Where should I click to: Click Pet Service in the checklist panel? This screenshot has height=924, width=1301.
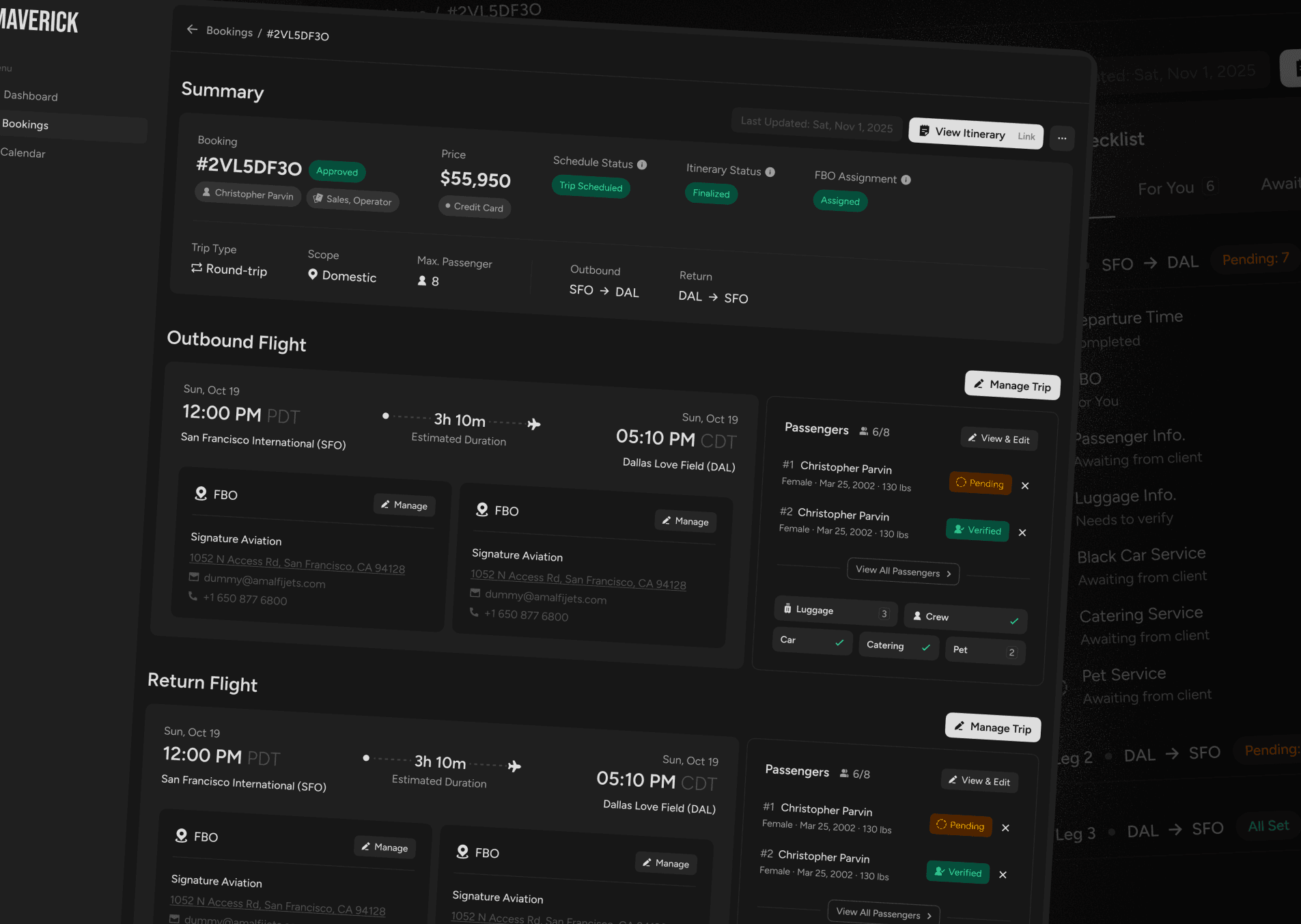coord(1124,675)
